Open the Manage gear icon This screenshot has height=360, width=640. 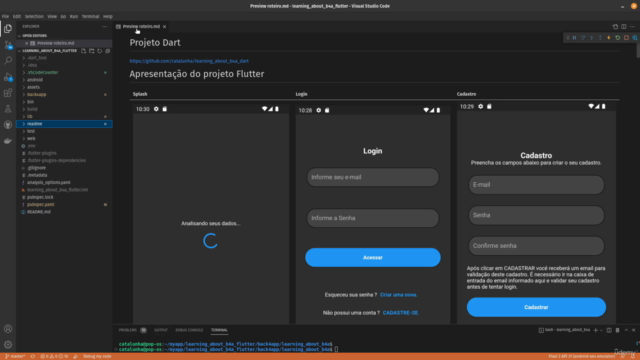[x=8, y=344]
